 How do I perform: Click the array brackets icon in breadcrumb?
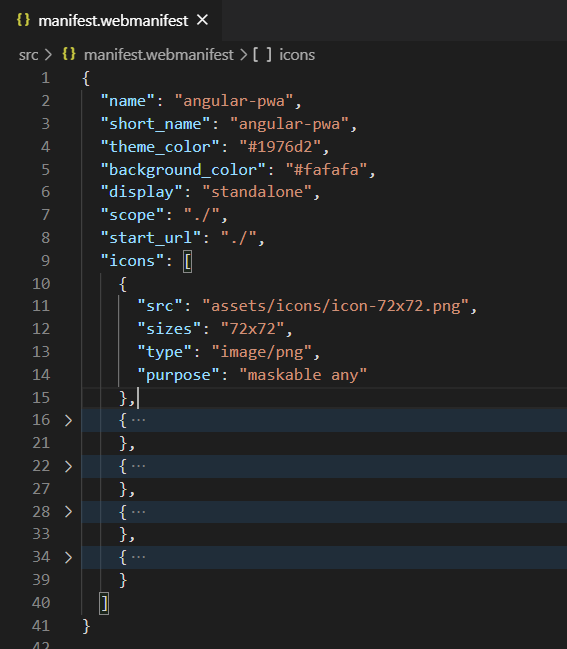(262, 54)
